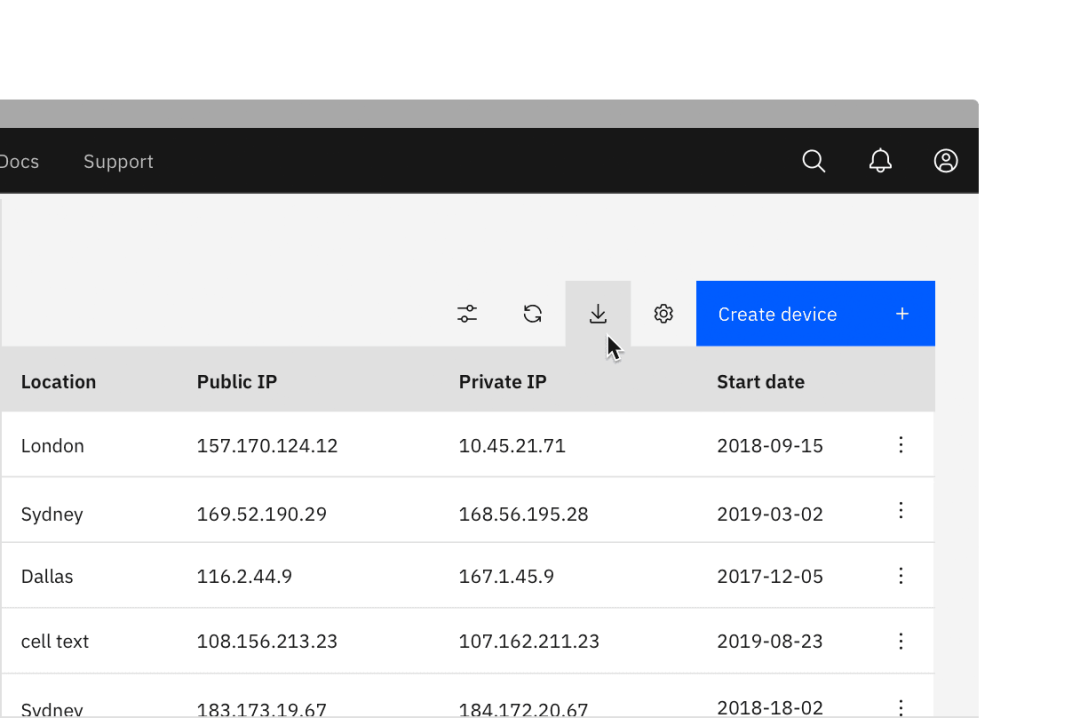Select the 116.2.44.9 public IP cell
1080x718 pixels.
tap(244, 577)
